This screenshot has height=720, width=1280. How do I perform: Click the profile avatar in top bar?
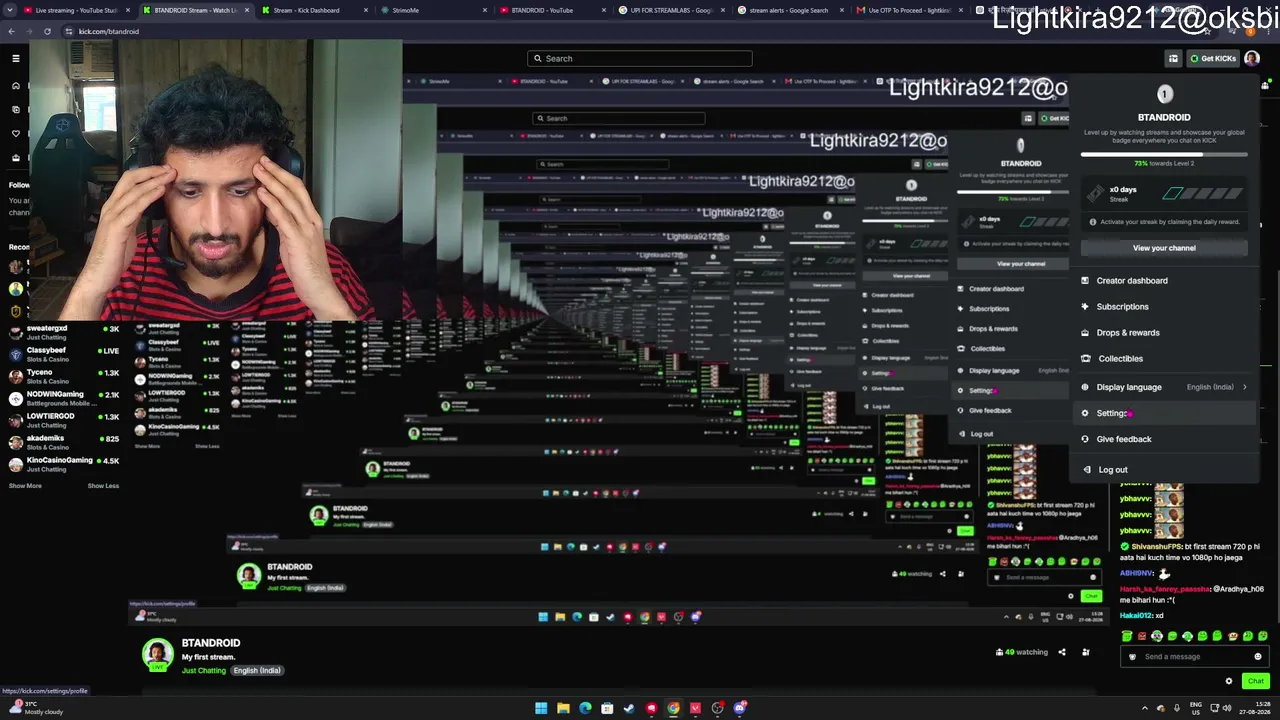[x=1252, y=58]
